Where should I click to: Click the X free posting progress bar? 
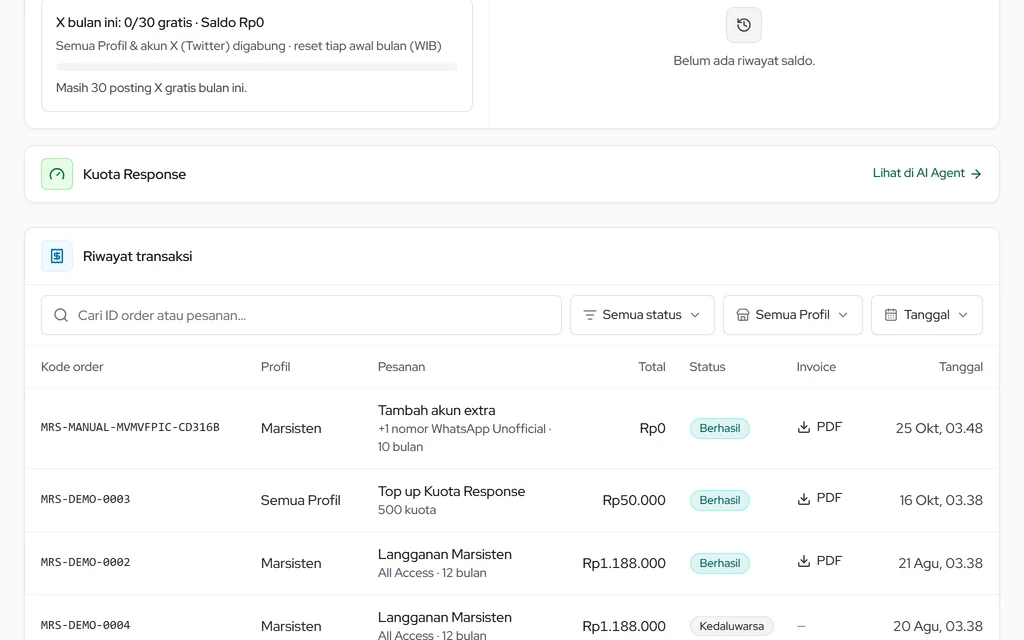(257, 67)
